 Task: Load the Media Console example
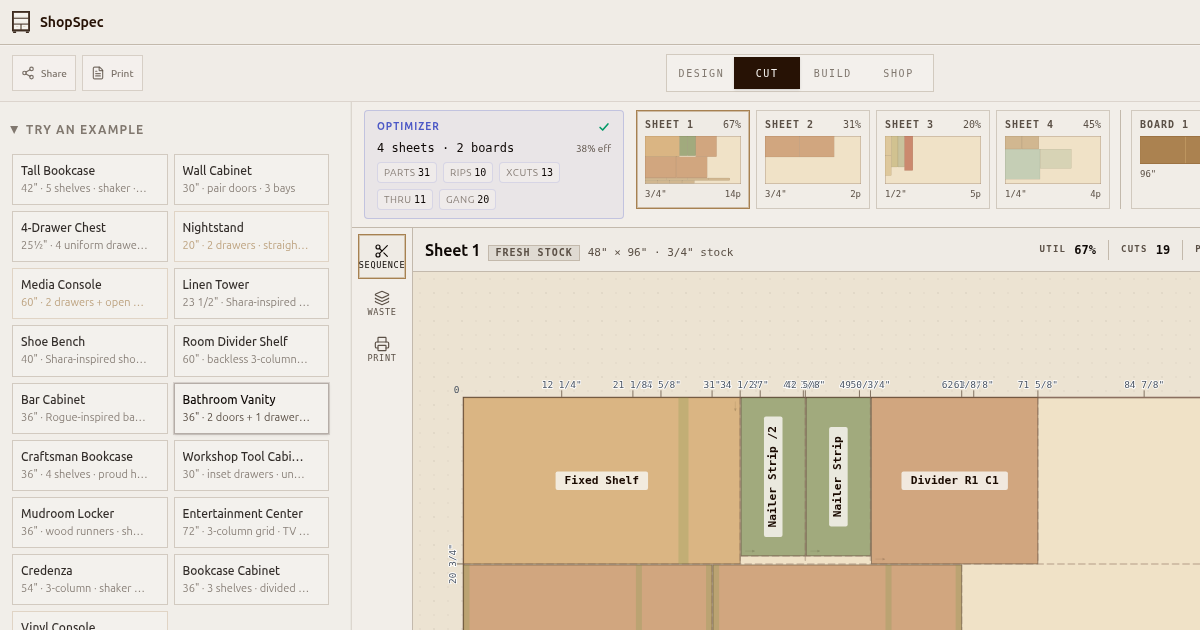point(90,293)
